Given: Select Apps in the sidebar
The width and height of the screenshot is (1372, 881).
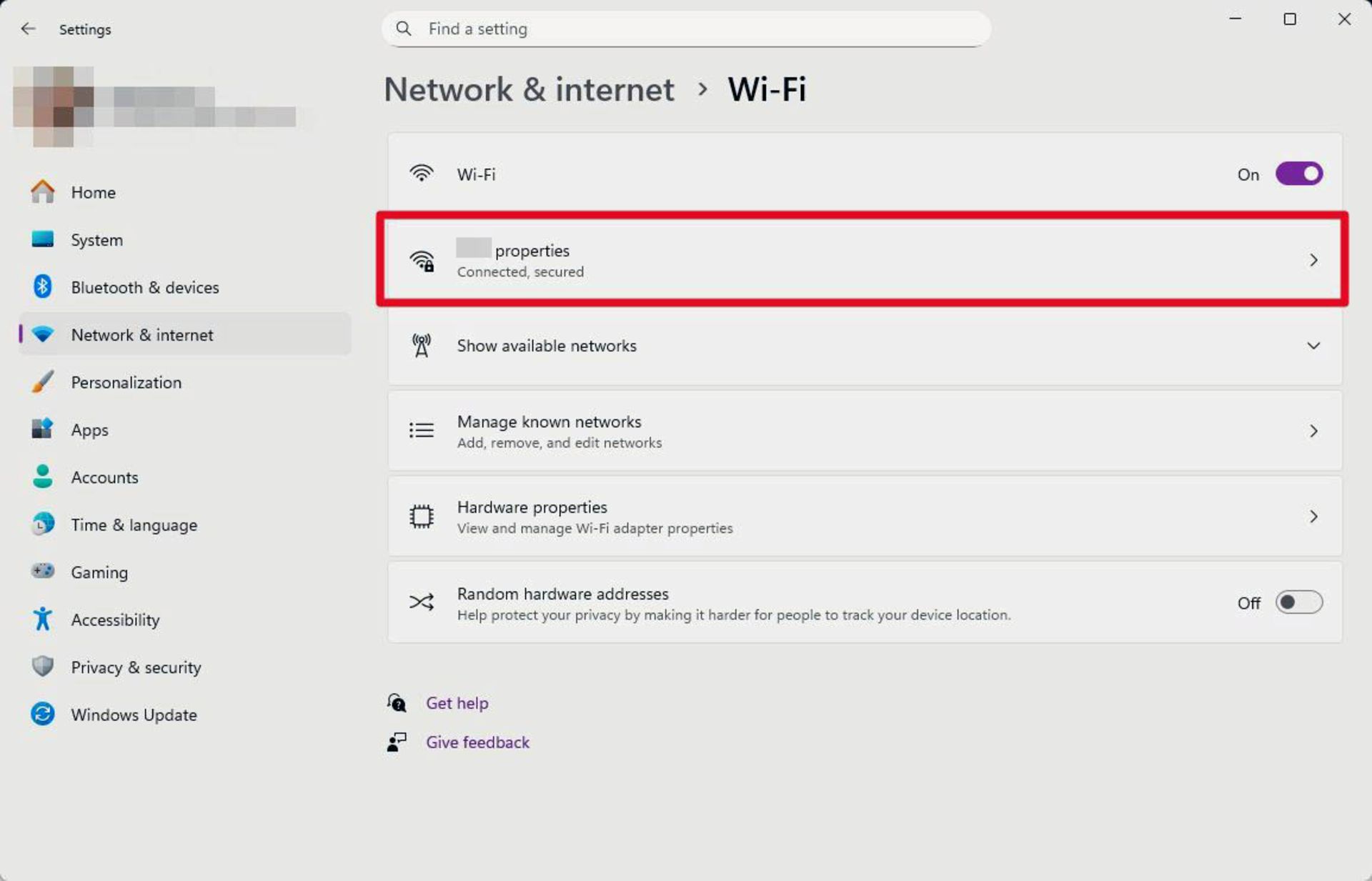Looking at the screenshot, I should tap(89, 429).
